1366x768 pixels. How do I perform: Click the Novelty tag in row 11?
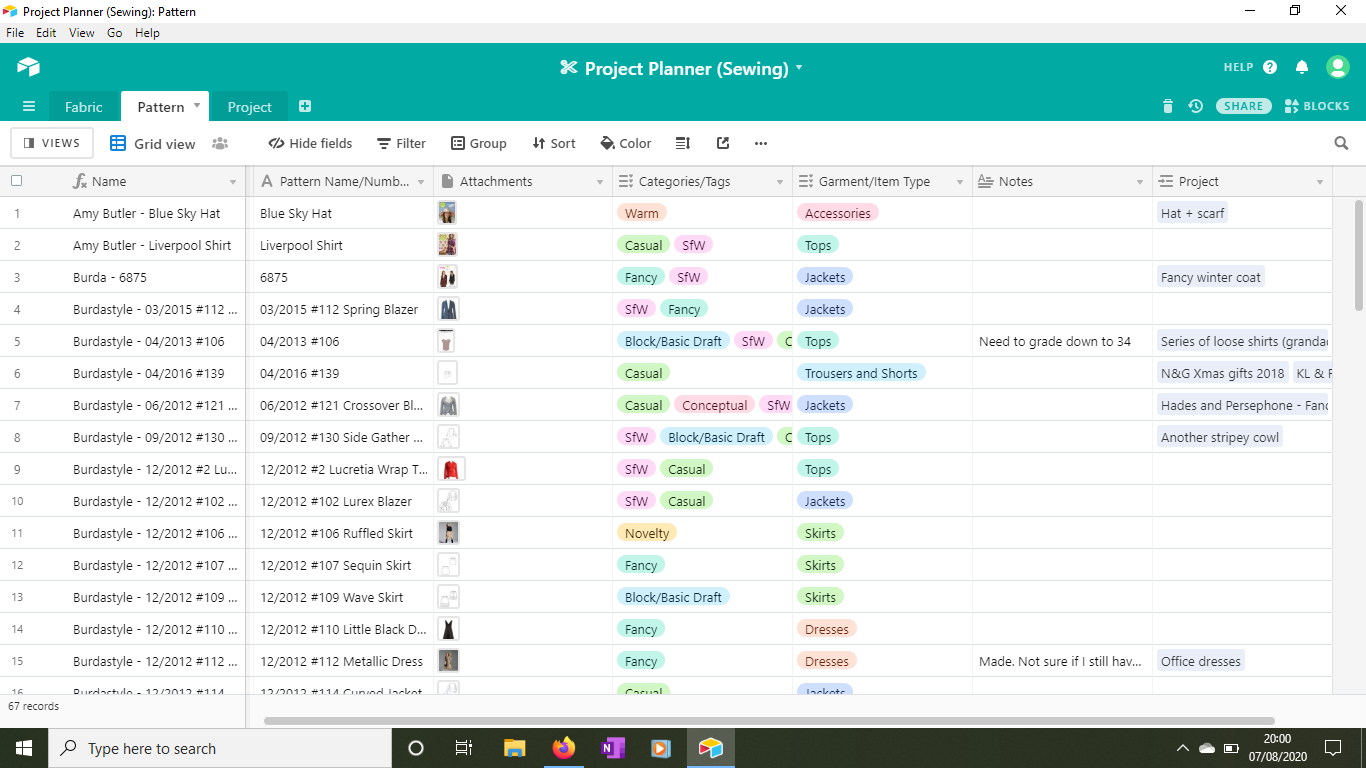coord(647,533)
